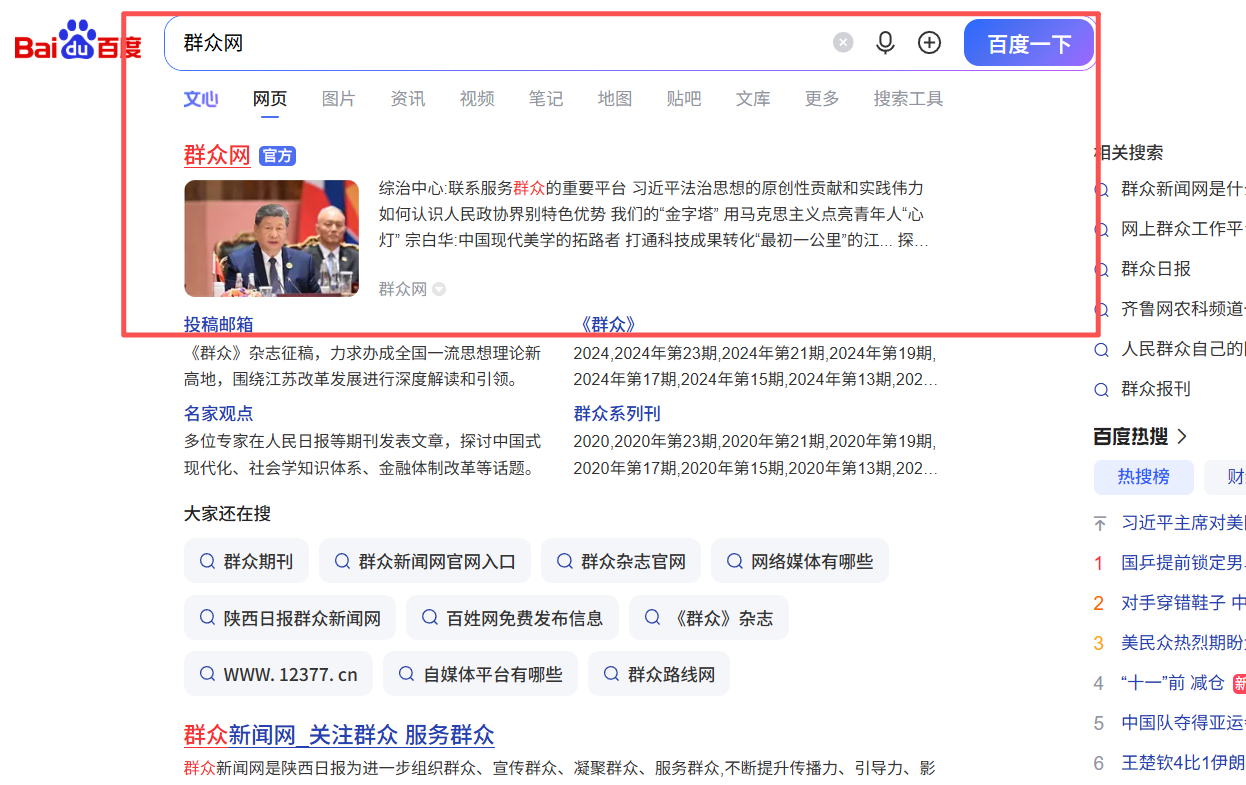Start voice search with the microphone icon
Image resolution: width=1246 pixels, height=785 pixels.
[885, 42]
